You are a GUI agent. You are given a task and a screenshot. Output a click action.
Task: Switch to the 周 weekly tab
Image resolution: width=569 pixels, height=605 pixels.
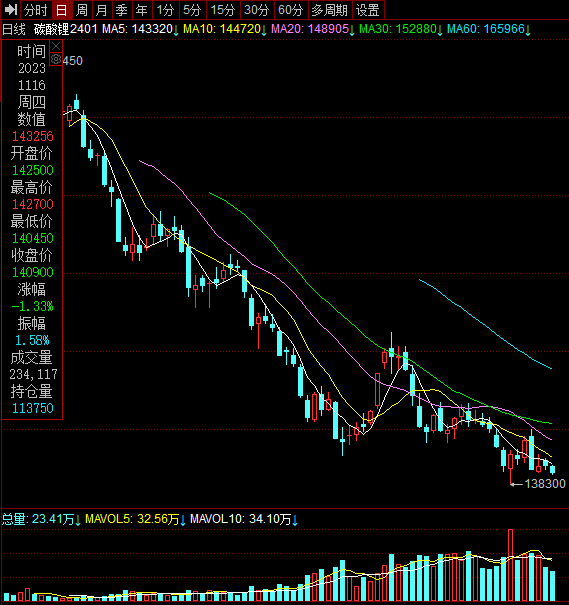[x=82, y=10]
